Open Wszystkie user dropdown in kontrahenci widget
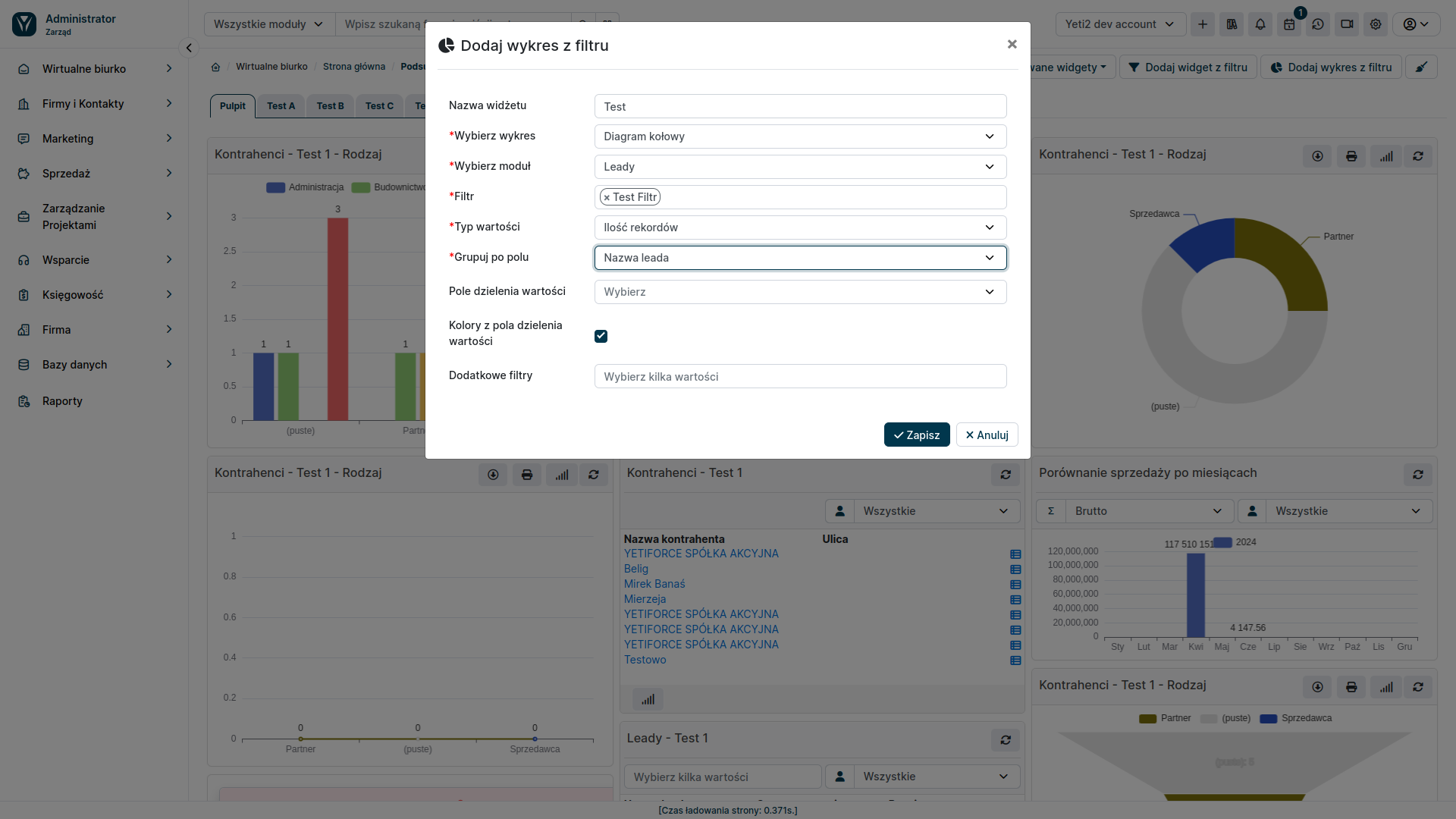The width and height of the screenshot is (1456, 819). click(937, 511)
